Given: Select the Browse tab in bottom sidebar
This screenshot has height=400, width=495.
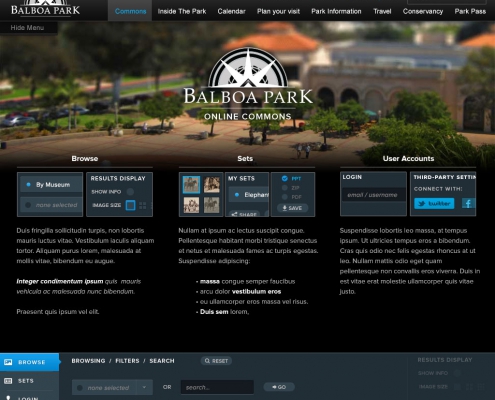Looking at the screenshot, I should point(29,362).
